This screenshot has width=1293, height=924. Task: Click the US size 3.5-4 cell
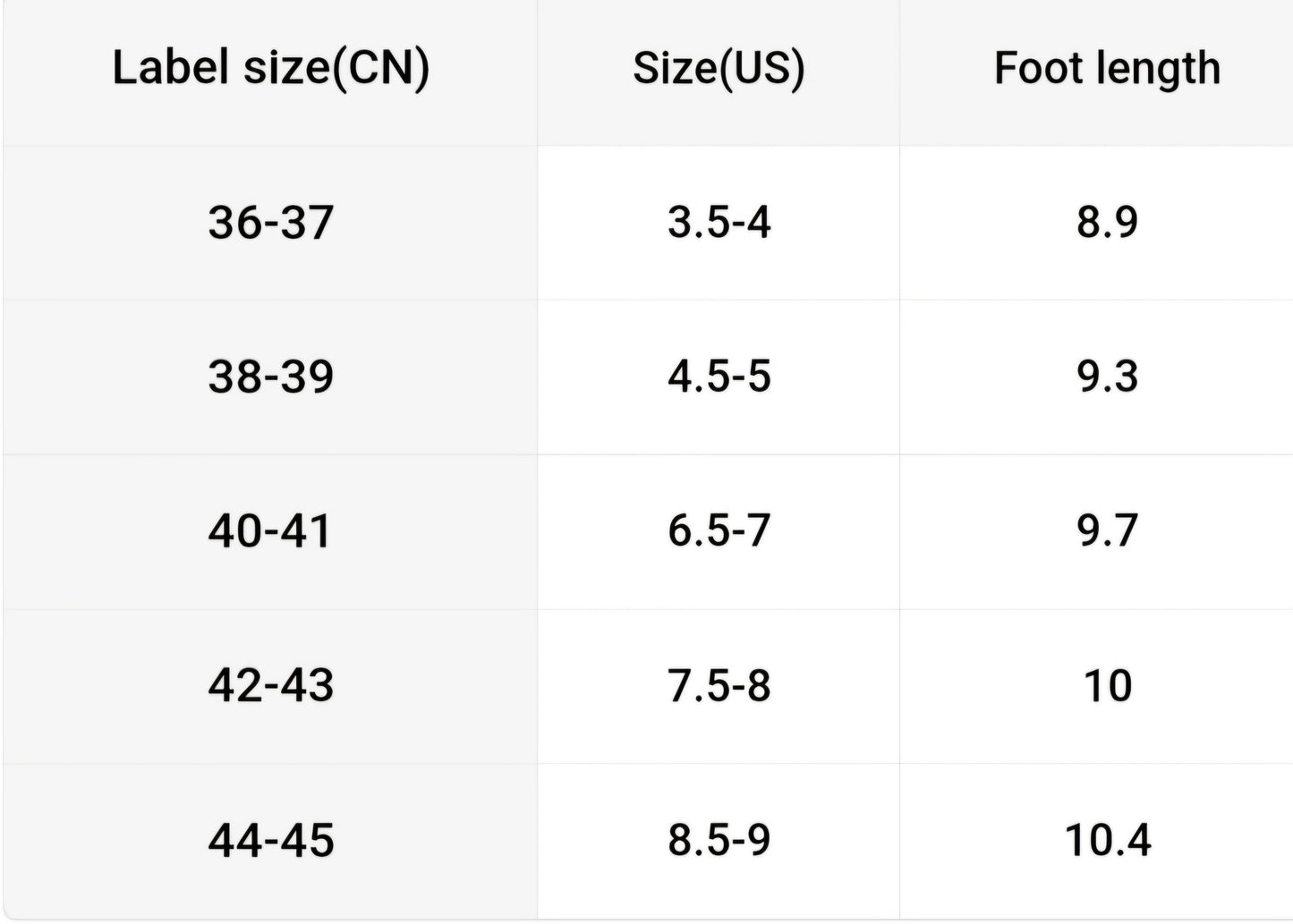coord(719,222)
